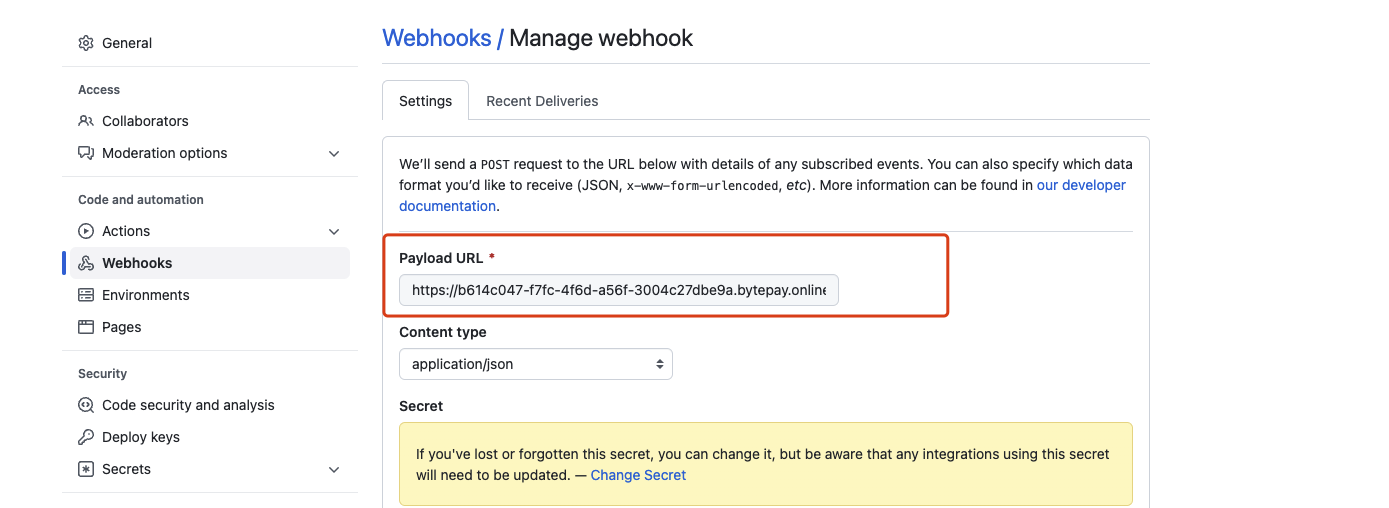Open the Recent Deliveries tab
Screen dimensions: 1389x508
(x=542, y=101)
